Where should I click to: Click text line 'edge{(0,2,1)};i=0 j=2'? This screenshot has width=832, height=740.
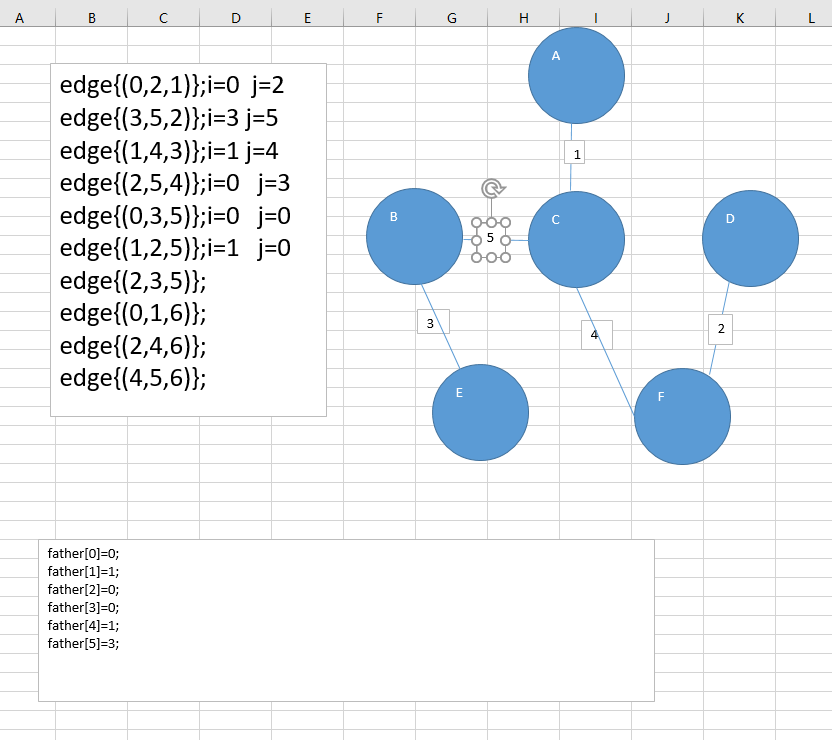[x=172, y=85]
